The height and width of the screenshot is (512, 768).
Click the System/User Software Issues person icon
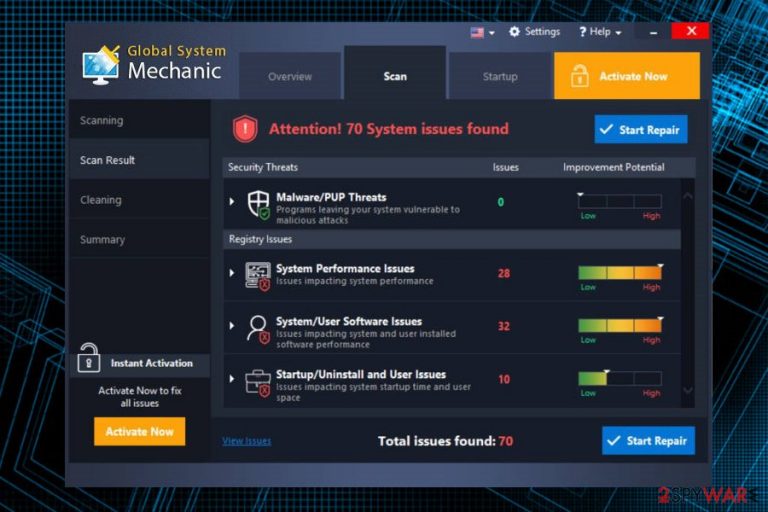click(258, 329)
